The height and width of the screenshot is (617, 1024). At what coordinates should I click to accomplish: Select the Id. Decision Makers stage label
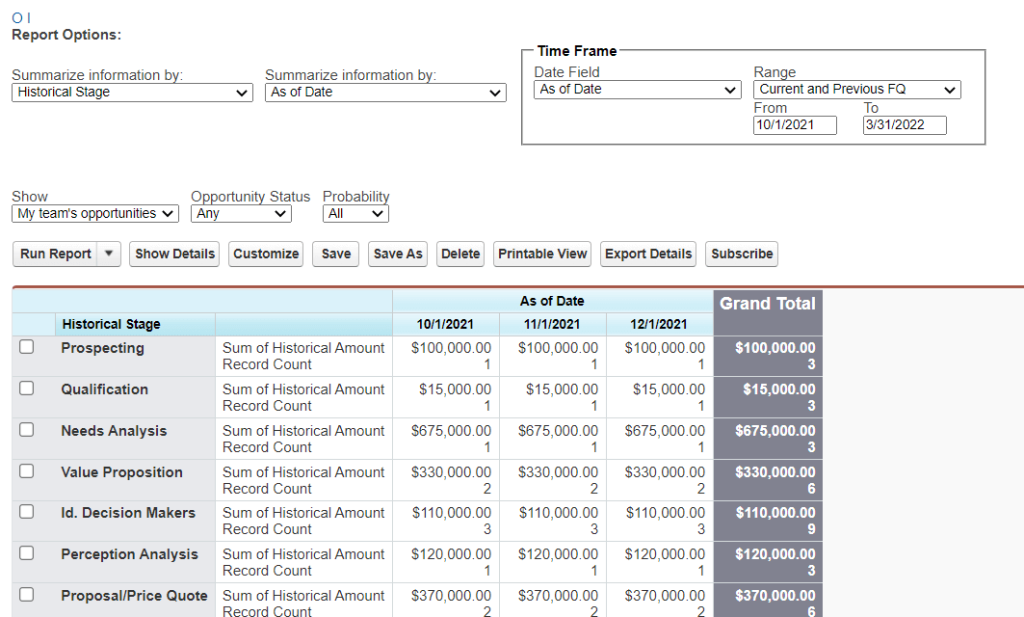pos(128,513)
